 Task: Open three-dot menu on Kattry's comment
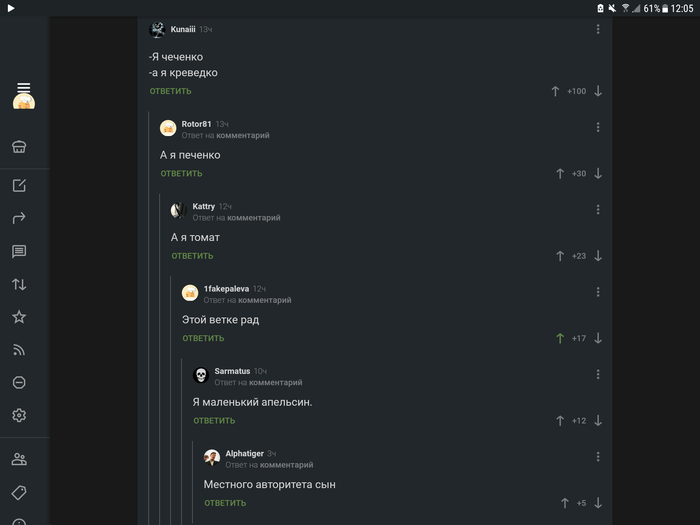pyautogui.click(x=598, y=210)
